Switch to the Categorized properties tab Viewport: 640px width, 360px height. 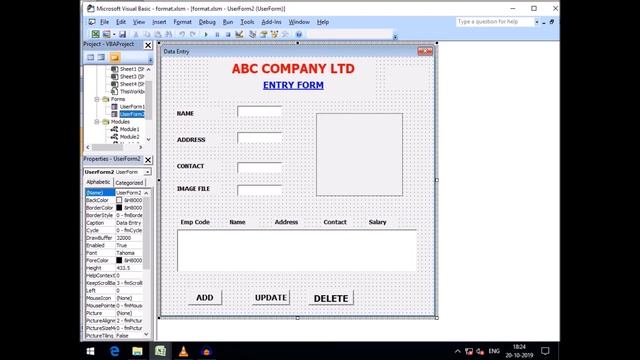coord(129,182)
